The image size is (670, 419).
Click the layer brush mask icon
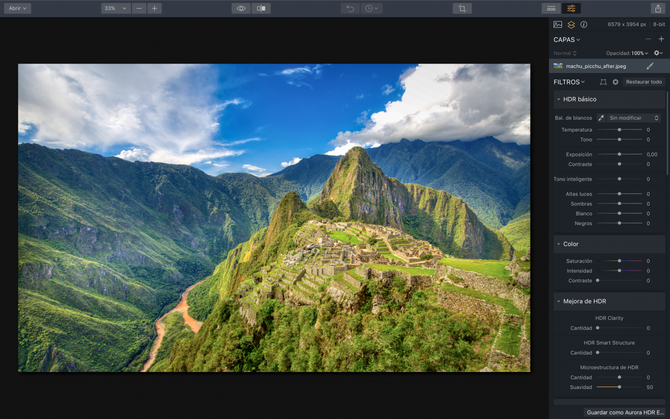click(650, 66)
